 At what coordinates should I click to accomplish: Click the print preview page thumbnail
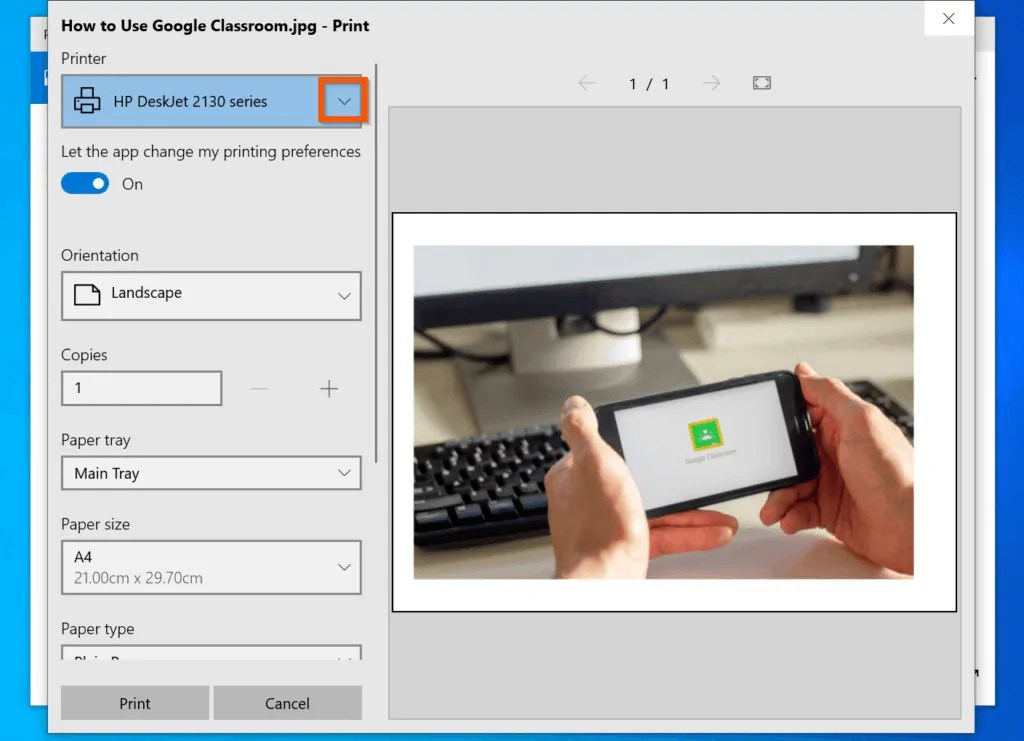click(x=675, y=412)
